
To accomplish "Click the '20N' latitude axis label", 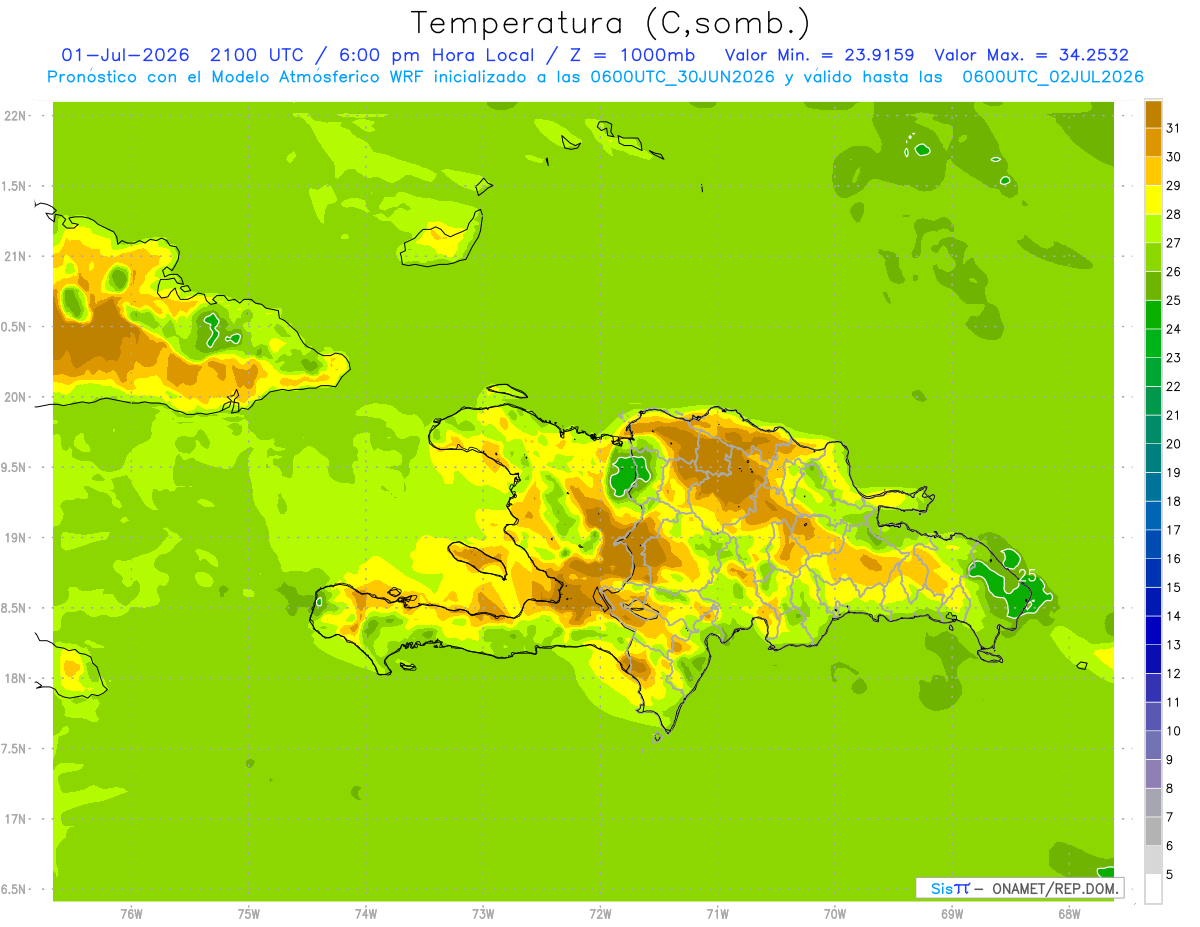I will click(x=14, y=398).
